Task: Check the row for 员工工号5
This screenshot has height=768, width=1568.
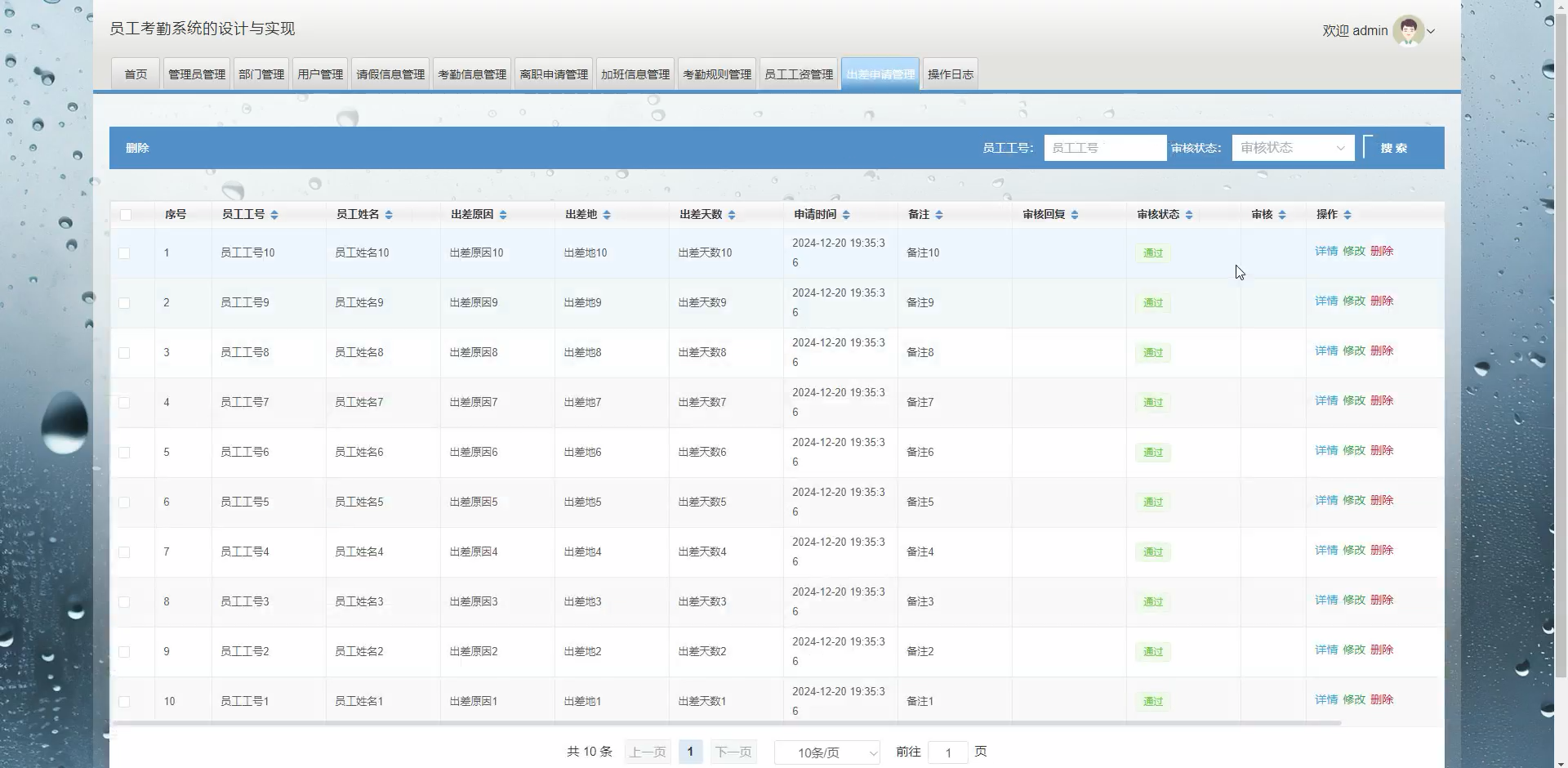Action: point(124,502)
